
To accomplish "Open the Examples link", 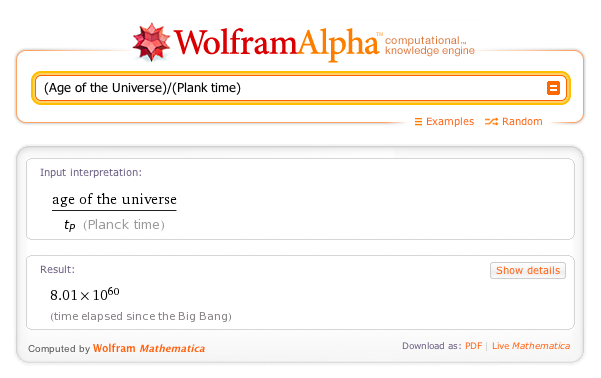I will click(450, 122).
